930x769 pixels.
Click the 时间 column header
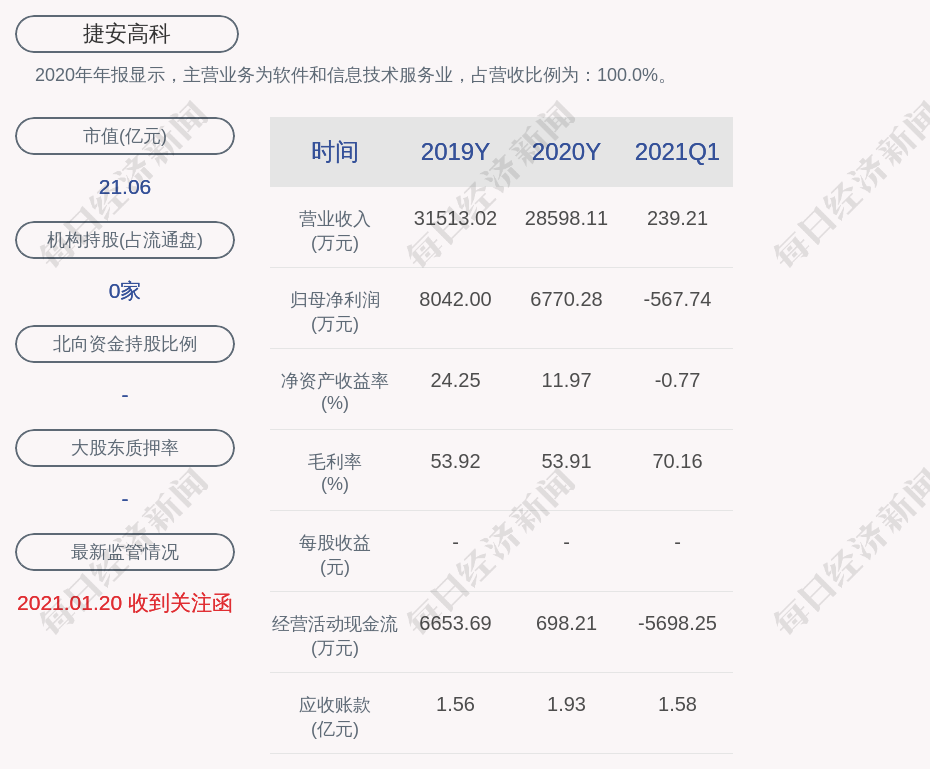335,152
